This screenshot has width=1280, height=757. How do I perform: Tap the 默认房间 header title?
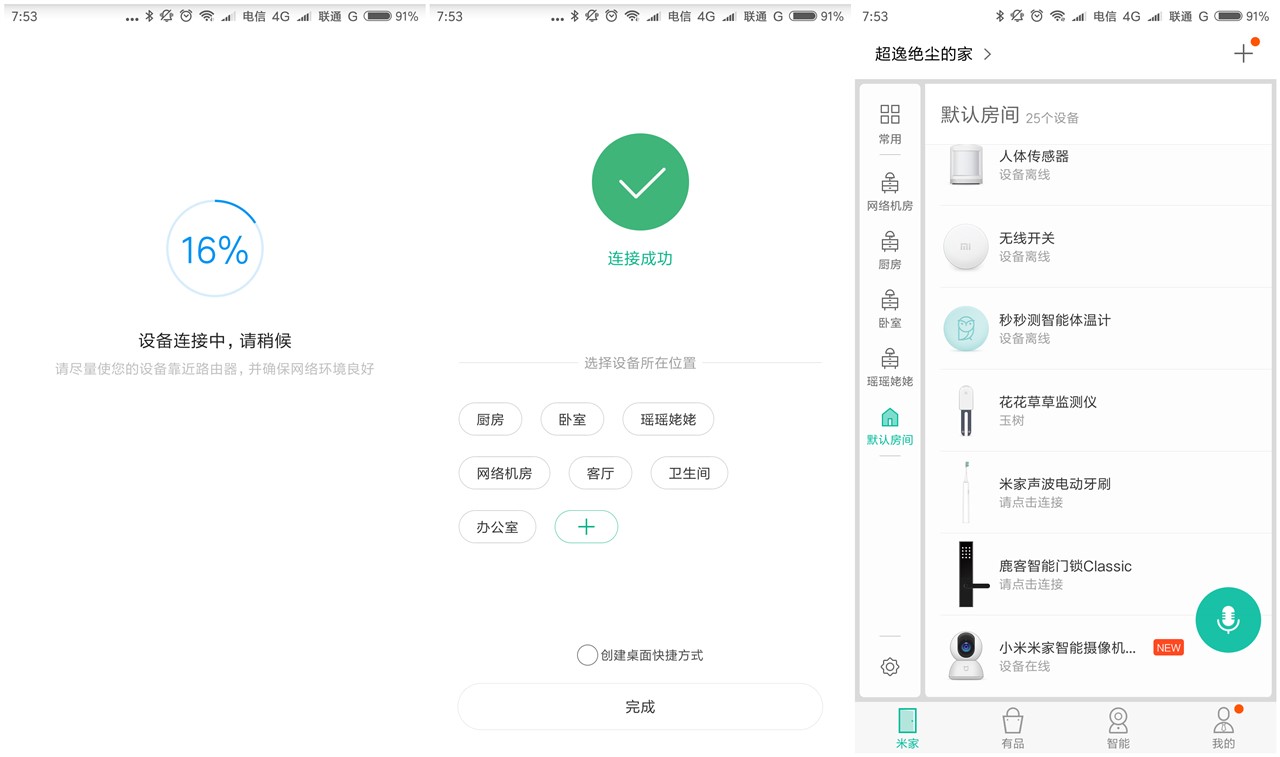(980, 115)
